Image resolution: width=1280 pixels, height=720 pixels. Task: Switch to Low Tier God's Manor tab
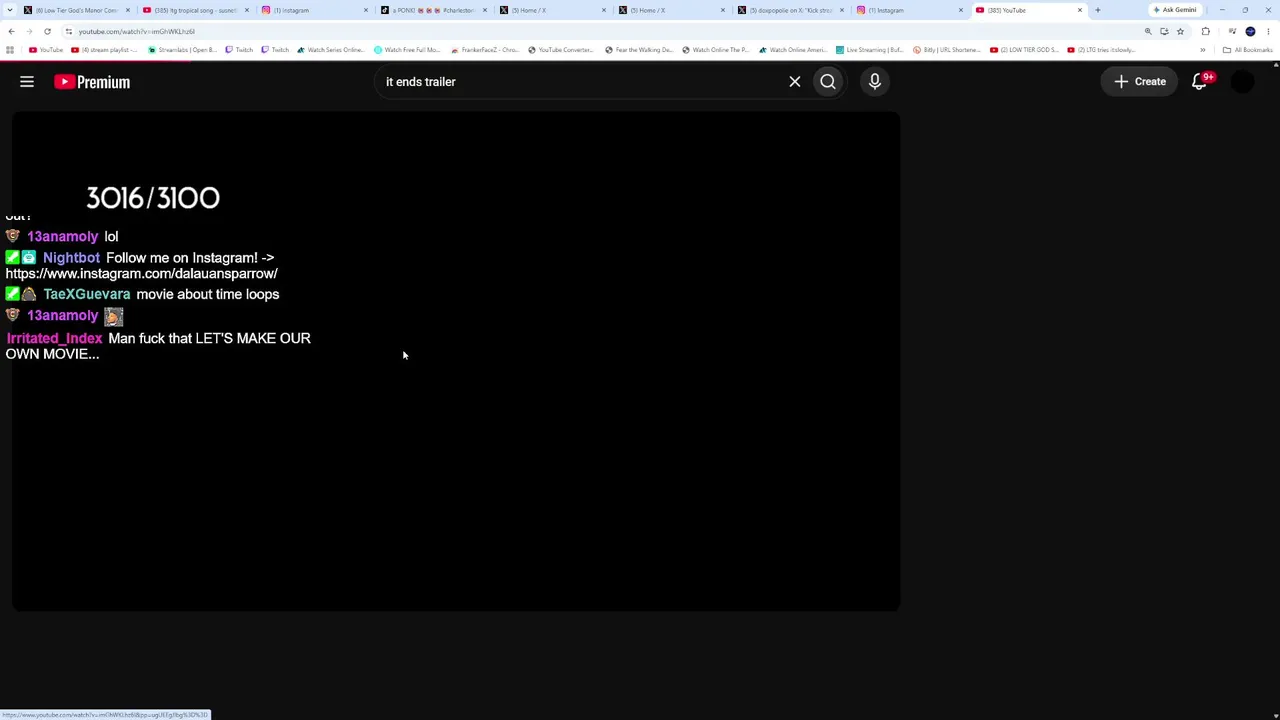point(78,10)
